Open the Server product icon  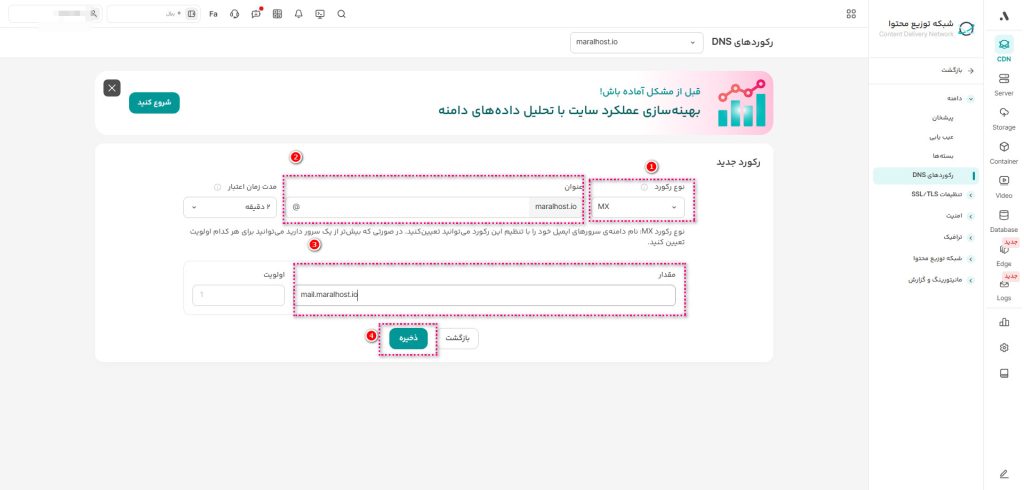pos(1004,84)
